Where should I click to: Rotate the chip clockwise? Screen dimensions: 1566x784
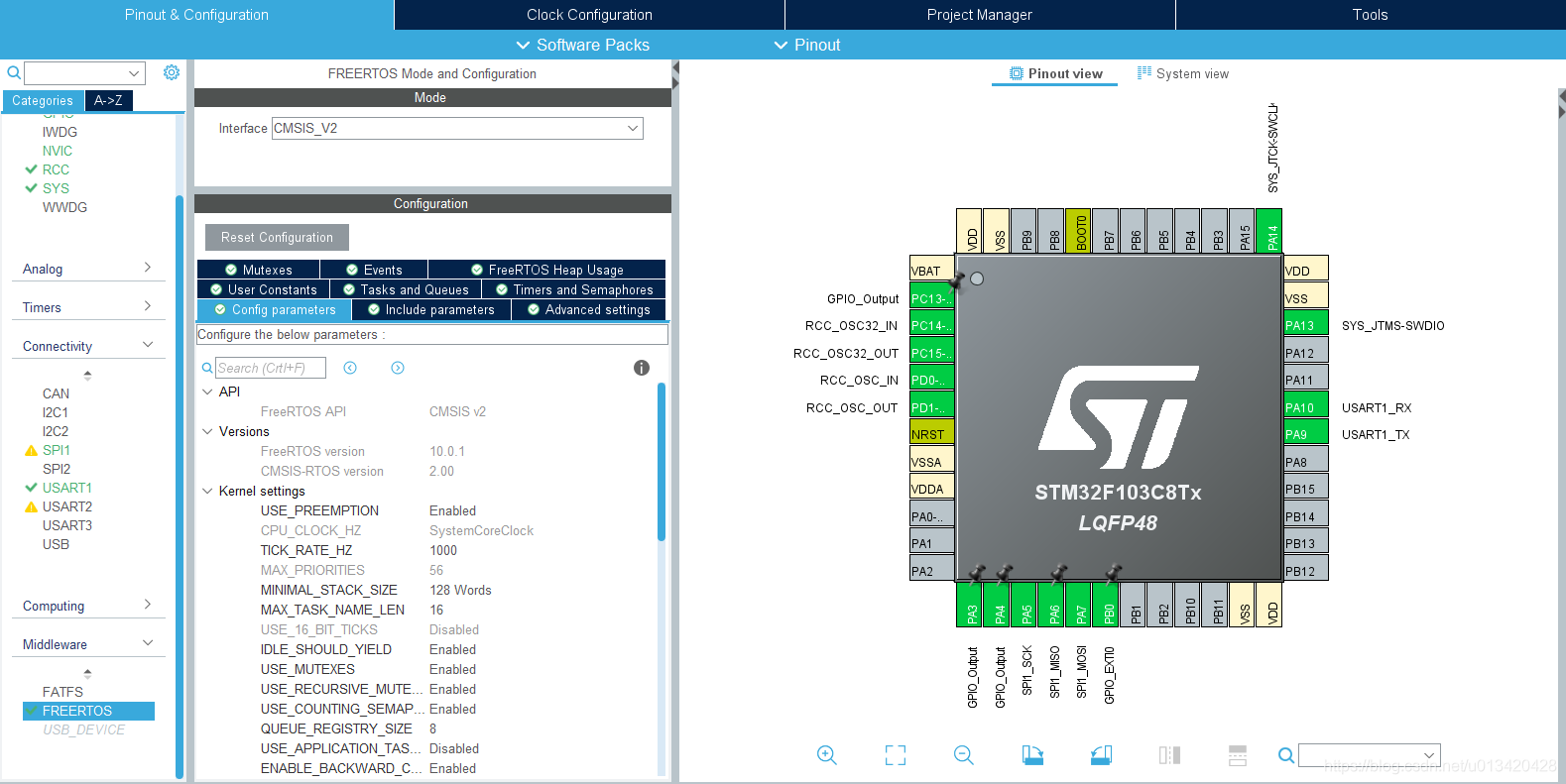(1032, 755)
